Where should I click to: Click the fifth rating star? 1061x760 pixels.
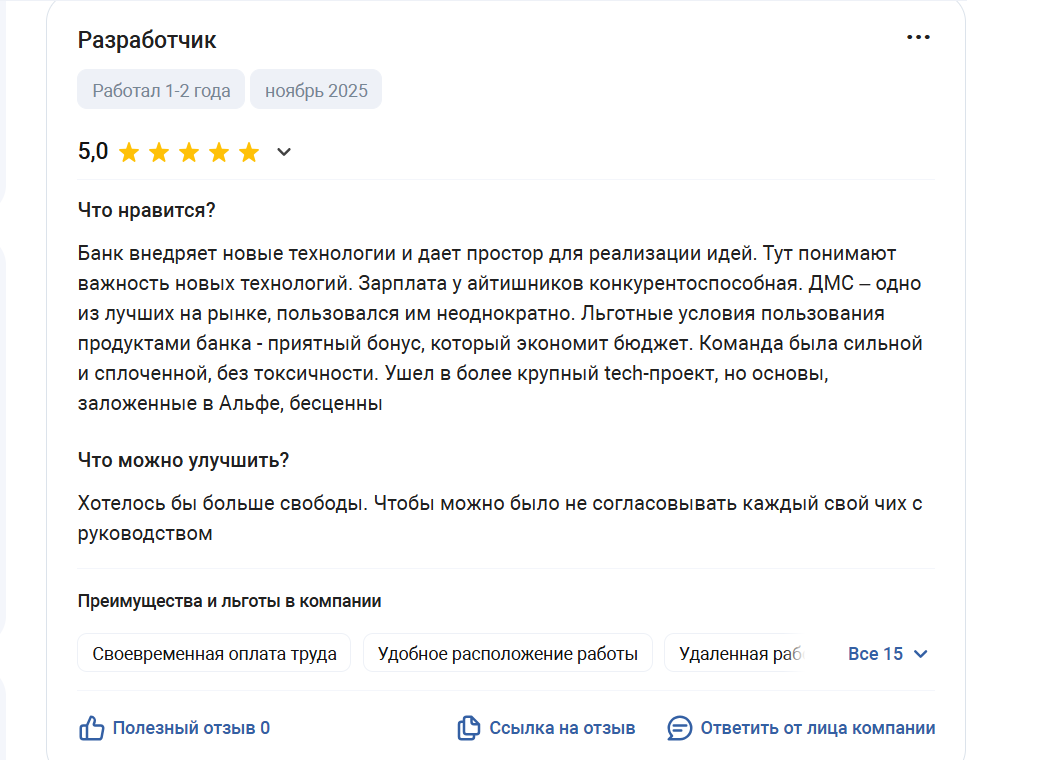click(x=249, y=153)
